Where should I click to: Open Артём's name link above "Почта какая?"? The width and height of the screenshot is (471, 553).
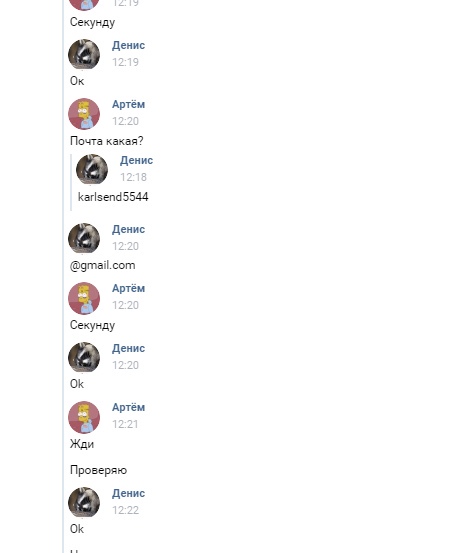click(x=128, y=104)
